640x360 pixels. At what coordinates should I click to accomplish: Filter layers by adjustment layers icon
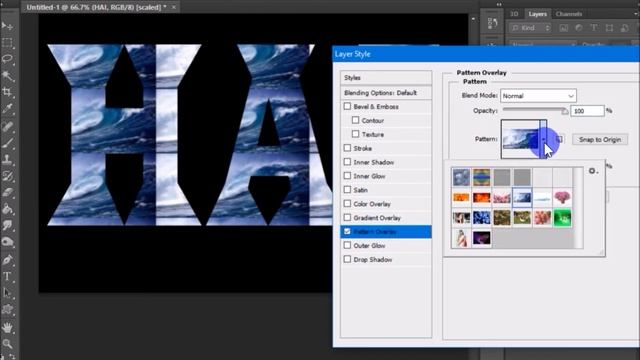pyautogui.click(x=578, y=28)
